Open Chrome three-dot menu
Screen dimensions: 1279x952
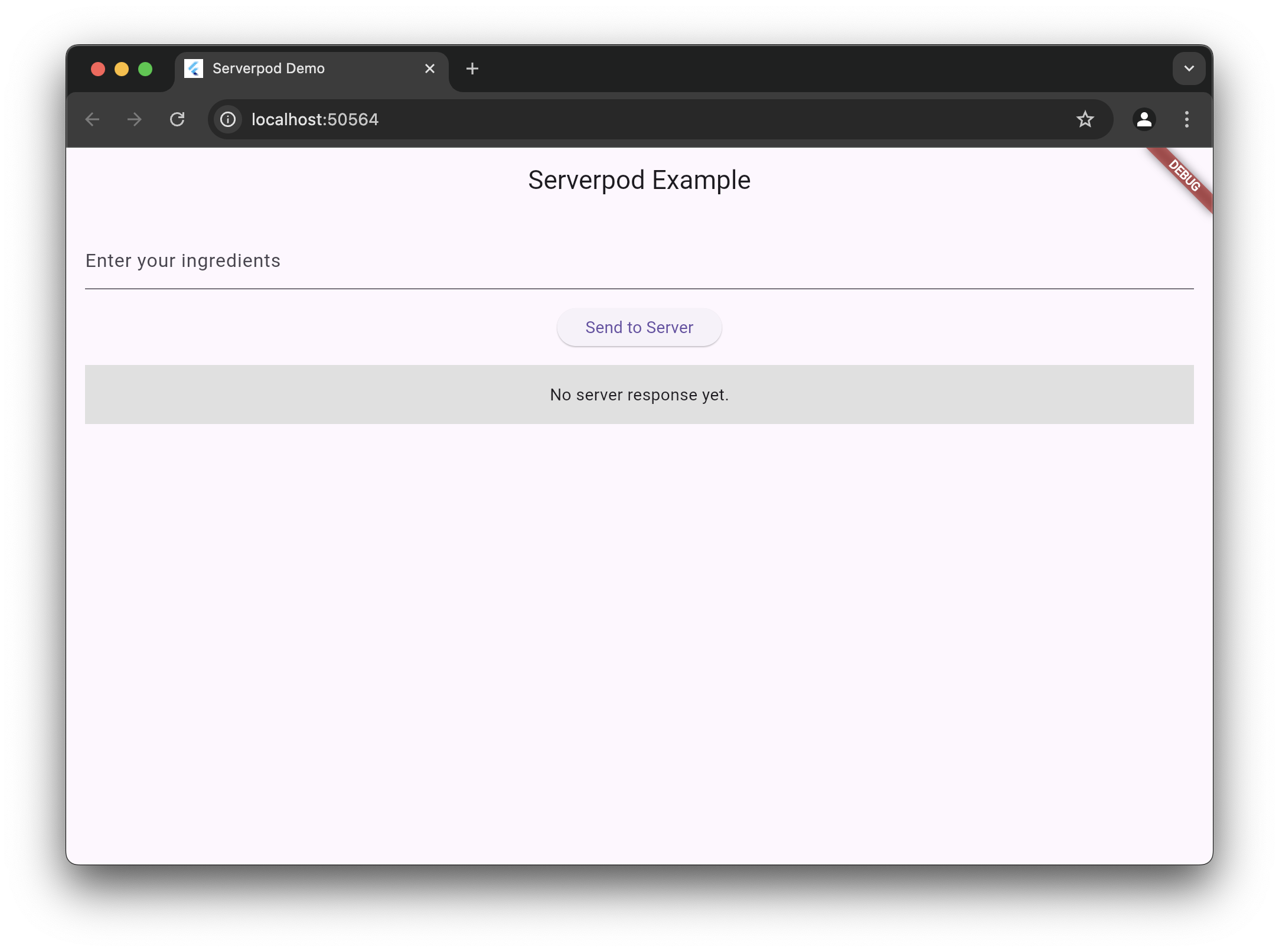[x=1187, y=119]
